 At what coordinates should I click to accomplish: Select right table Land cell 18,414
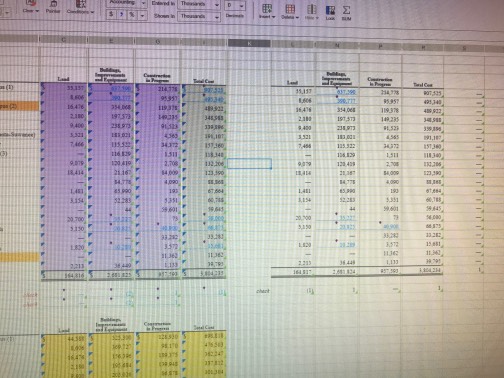point(293,173)
